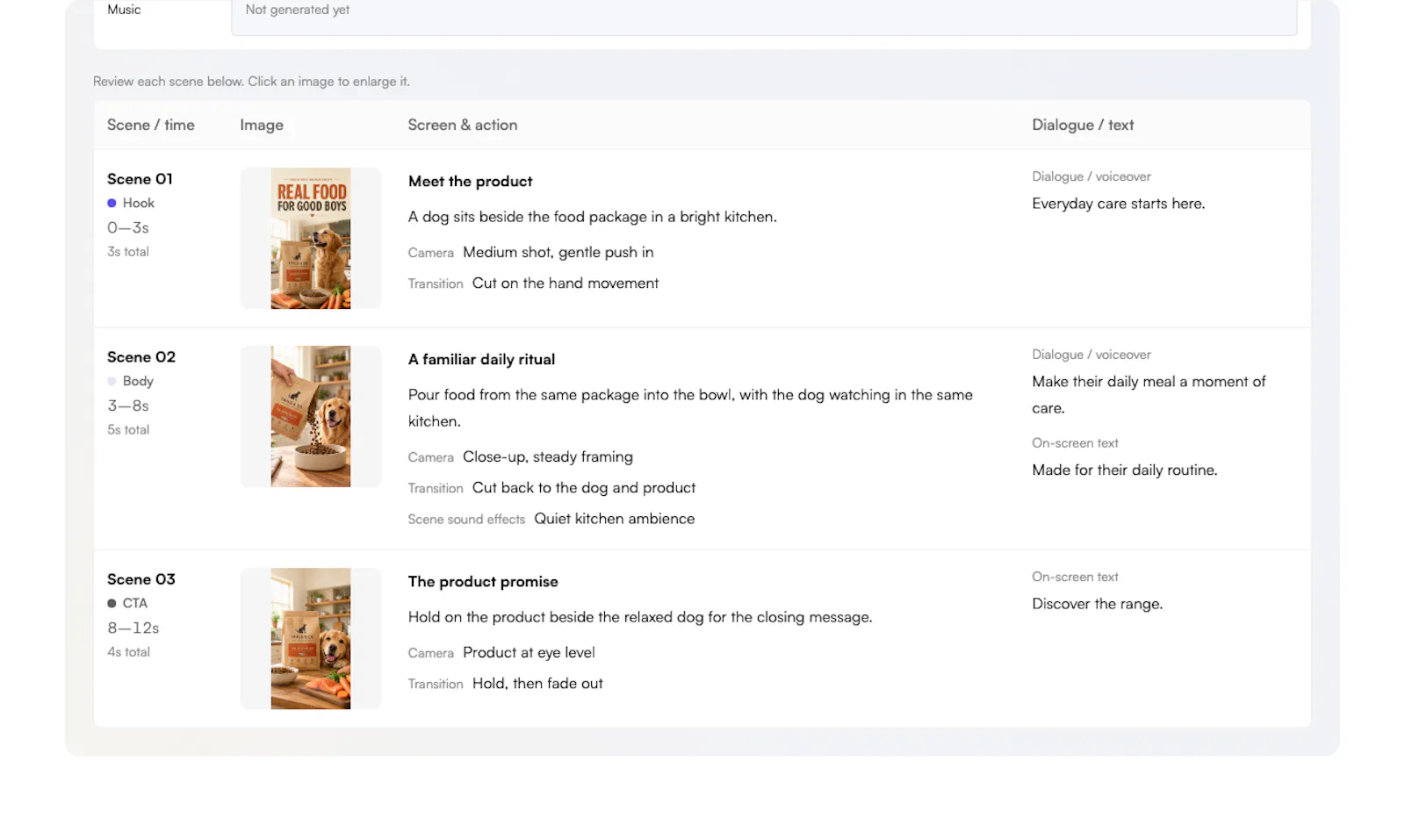This screenshot has width=1405, height=840.
Task: Click the 'Scene 02' label
Action: tap(141, 357)
